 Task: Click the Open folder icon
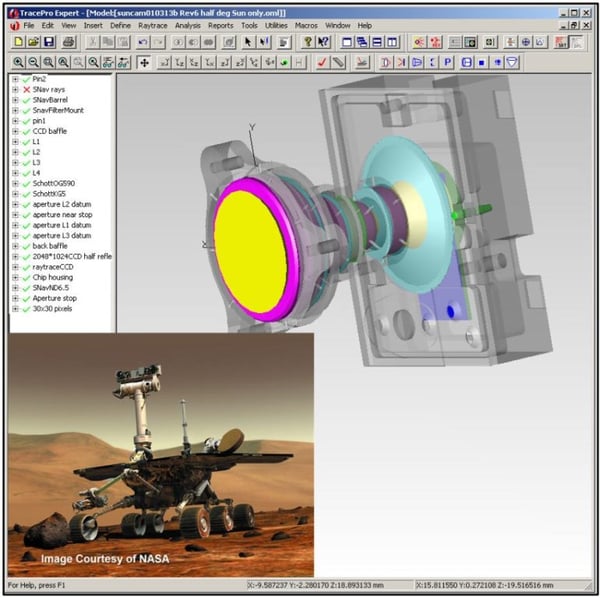click(32, 42)
